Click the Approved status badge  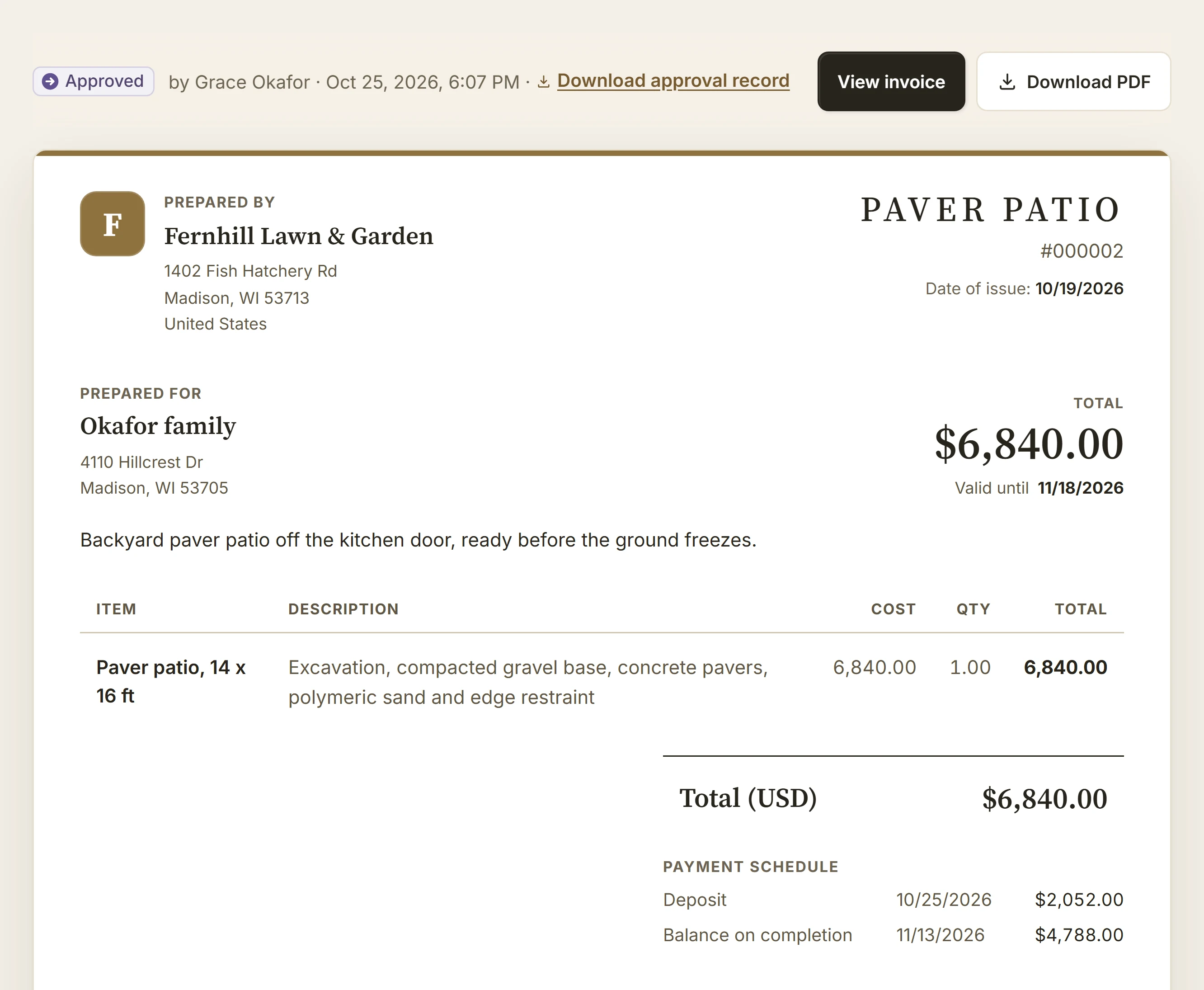[x=94, y=81]
